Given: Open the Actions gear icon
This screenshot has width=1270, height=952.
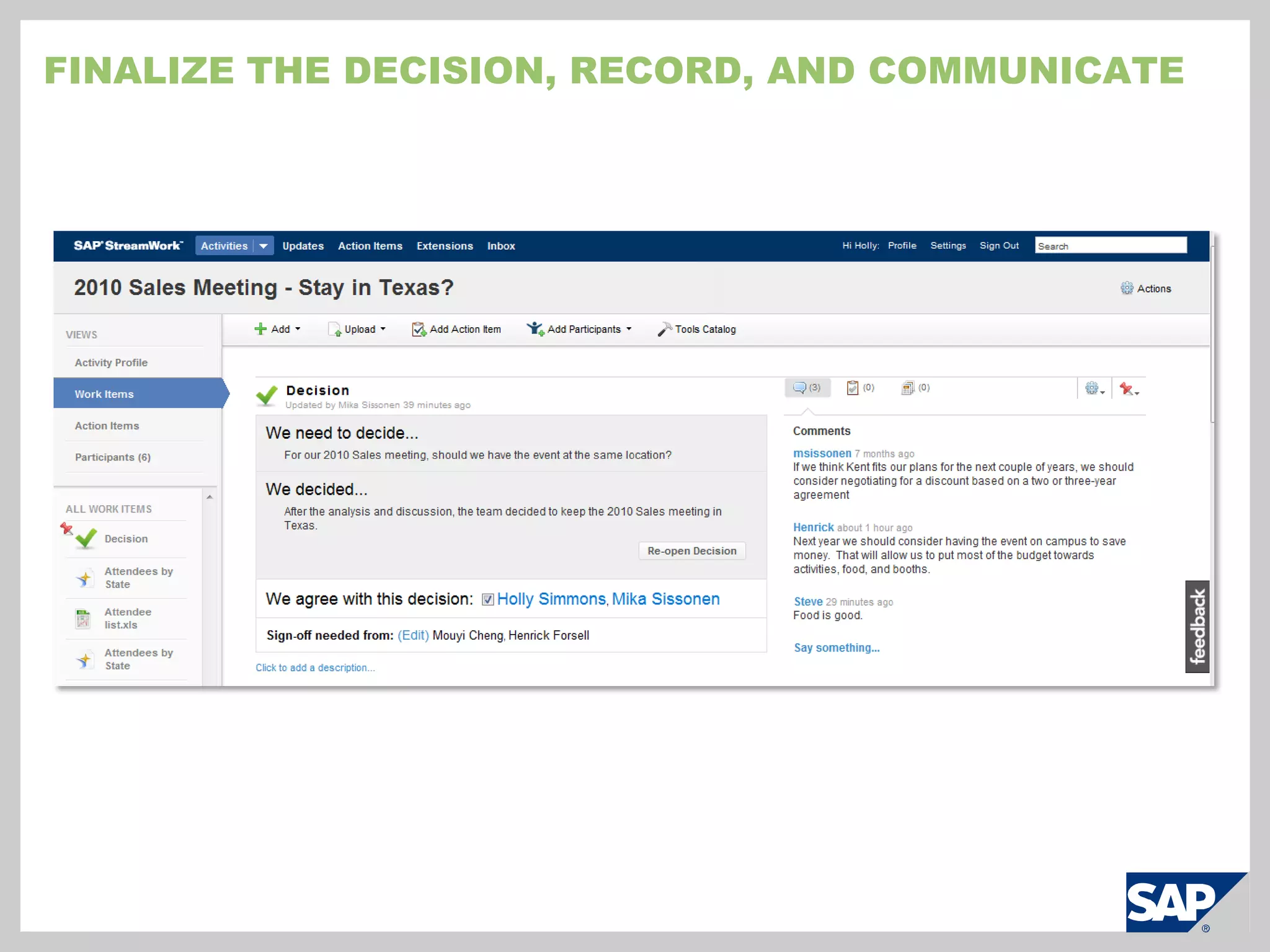Looking at the screenshot, I should point(1127,288).
